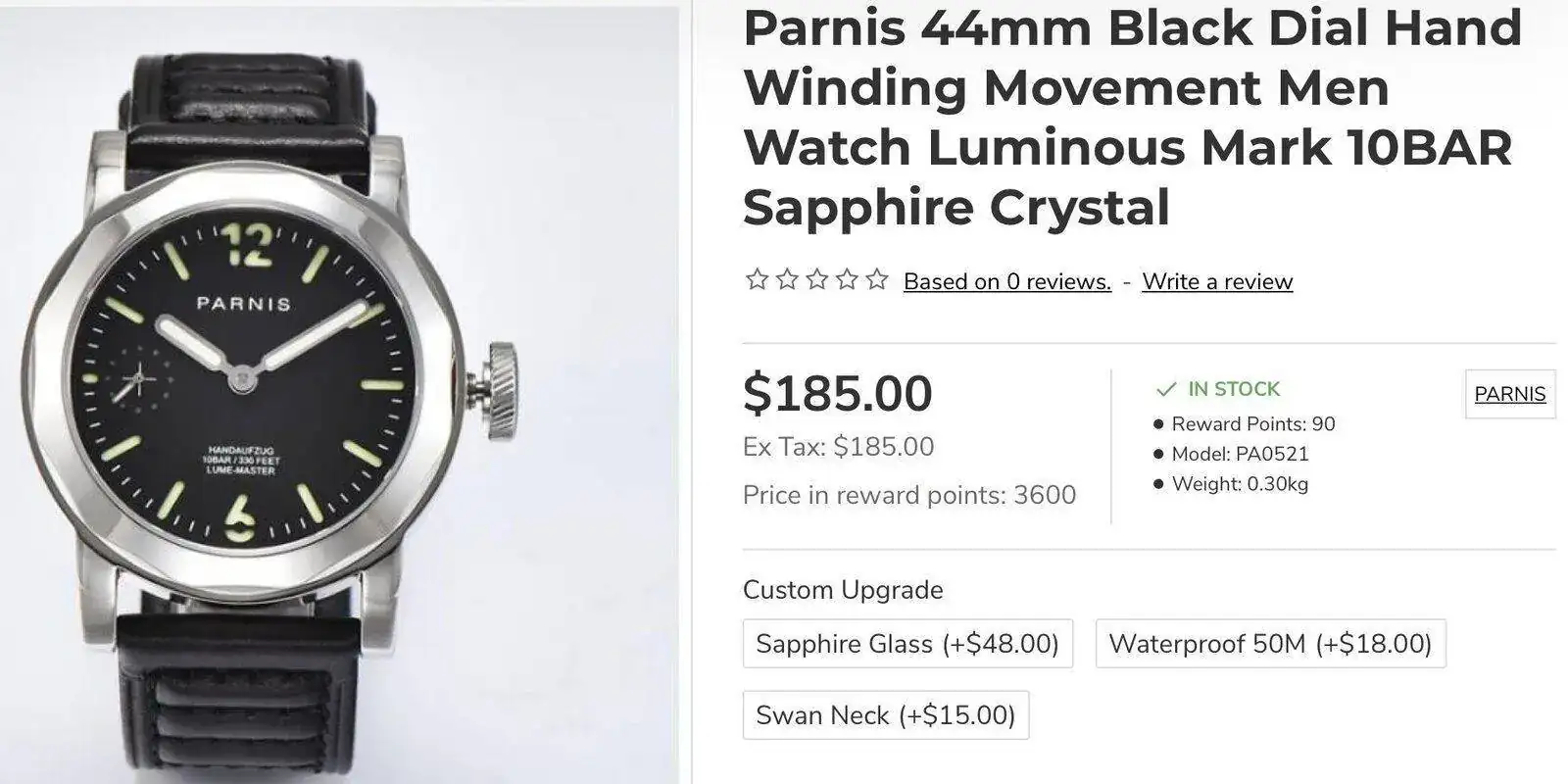Select the Waterproof 50M upgrade option
This screenshot has width=1568, height=784.
point(1270,644)
